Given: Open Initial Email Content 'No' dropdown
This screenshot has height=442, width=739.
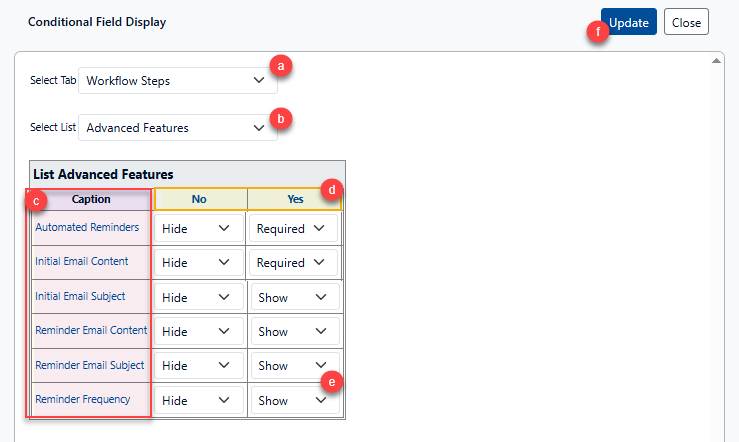Looking at the screenshot, I should point(198,263).
